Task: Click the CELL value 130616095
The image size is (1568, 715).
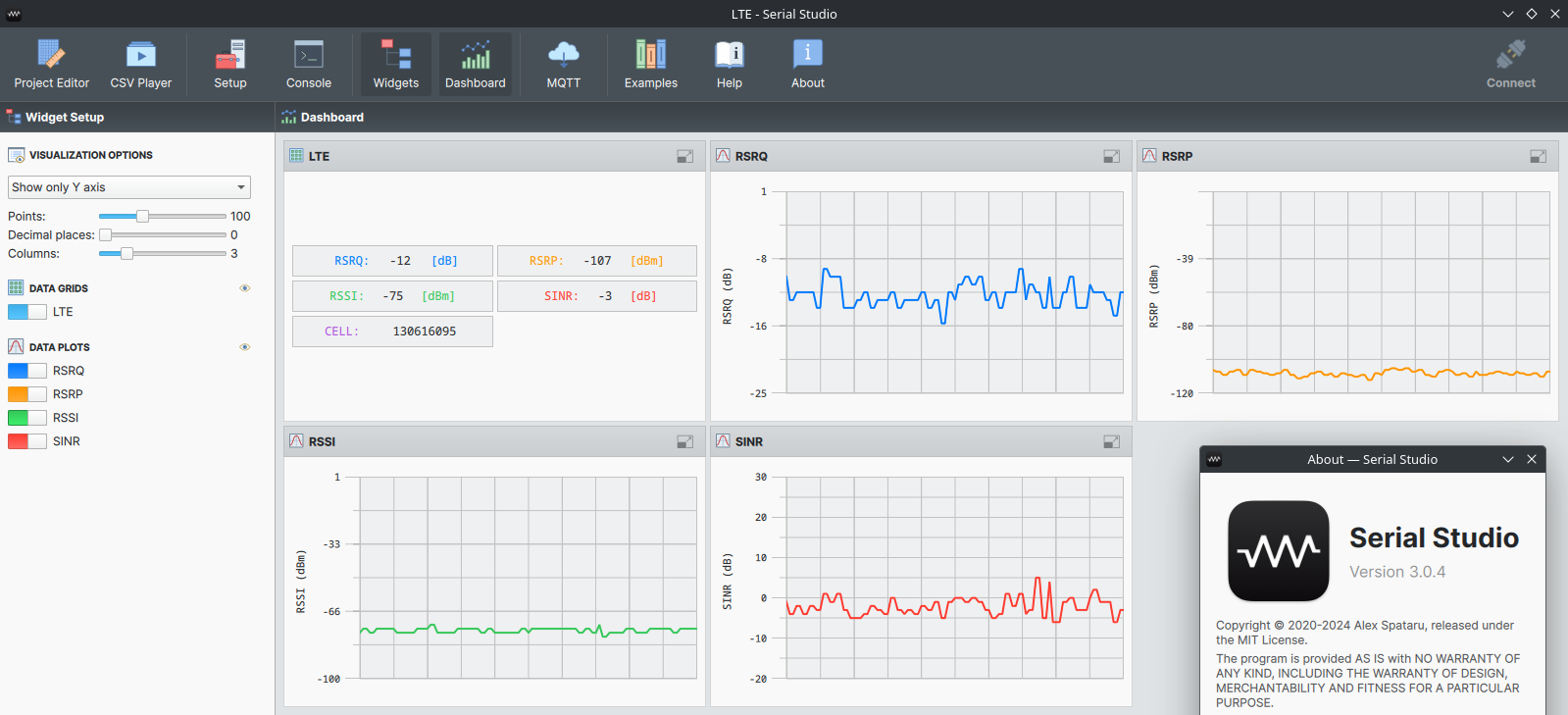Action: (425, 332)
